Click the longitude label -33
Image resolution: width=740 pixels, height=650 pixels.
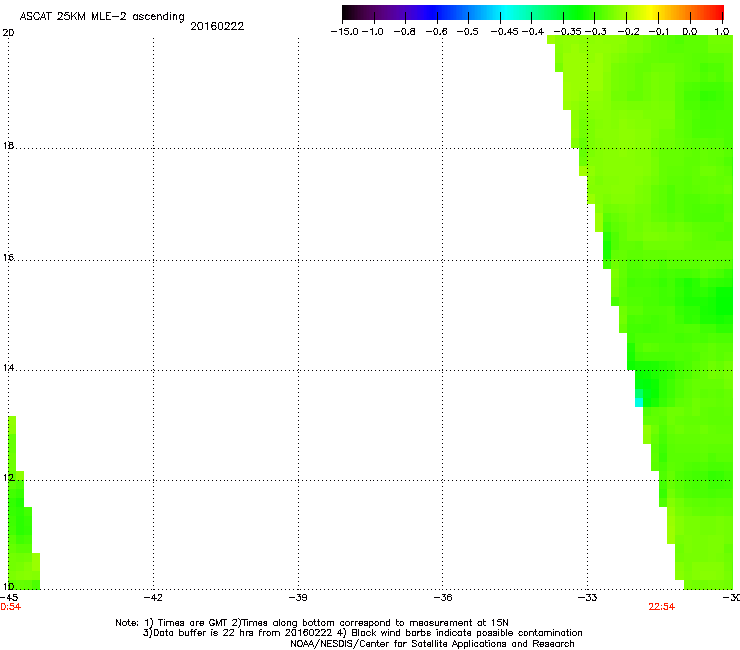click(588, 598)
